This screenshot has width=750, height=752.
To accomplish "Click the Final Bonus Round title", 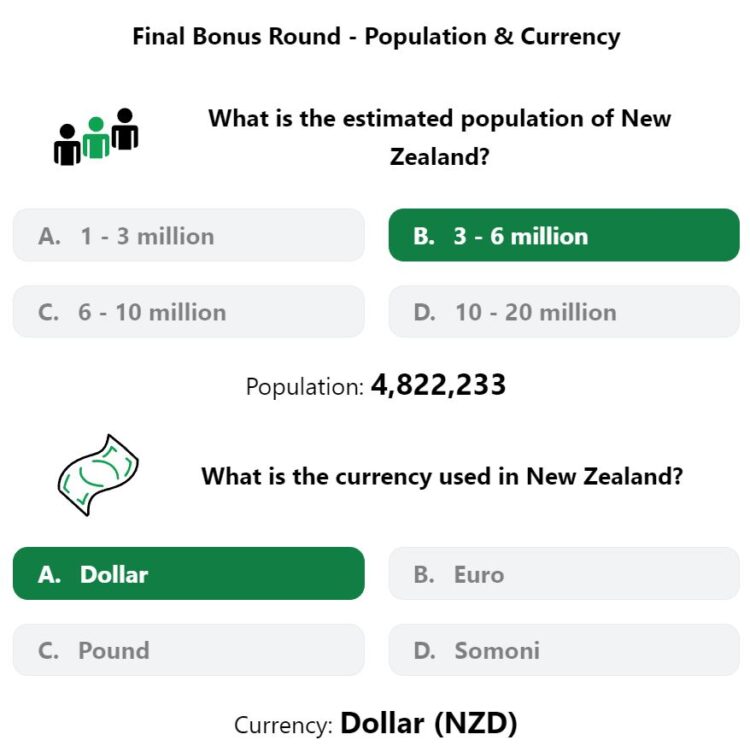I will tap(376, 37).
